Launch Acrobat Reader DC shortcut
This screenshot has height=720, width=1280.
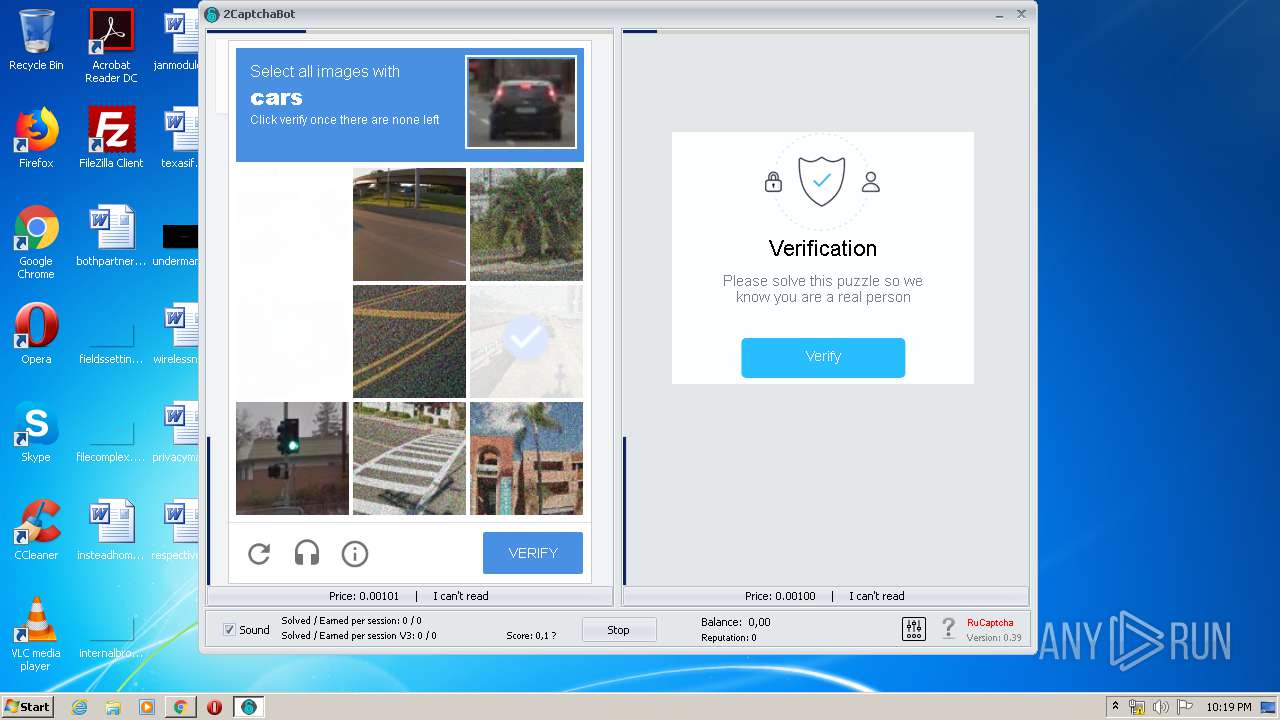pos(111,46)
